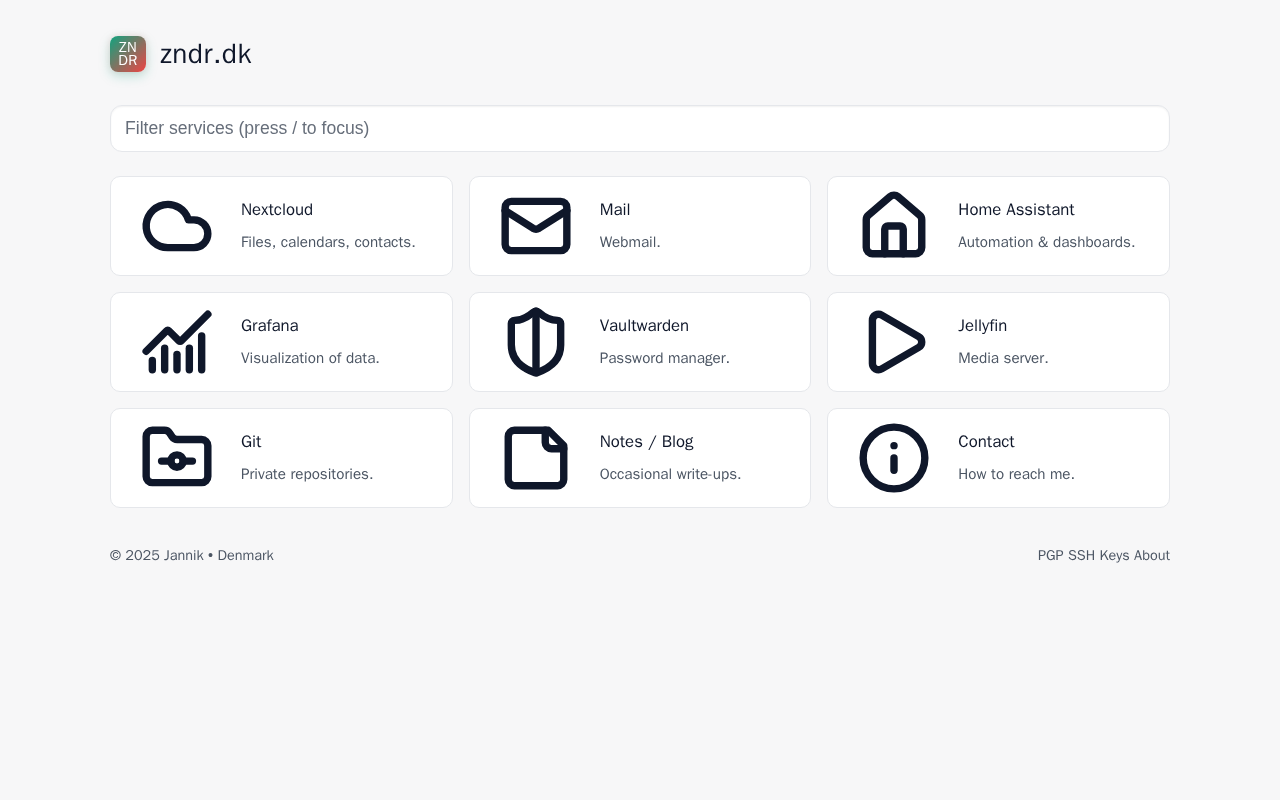The height and width of the screenshot is (800, 1280).
Task: Click the Notes / Blog sticky note icon
Action: [x=536, y=458]
